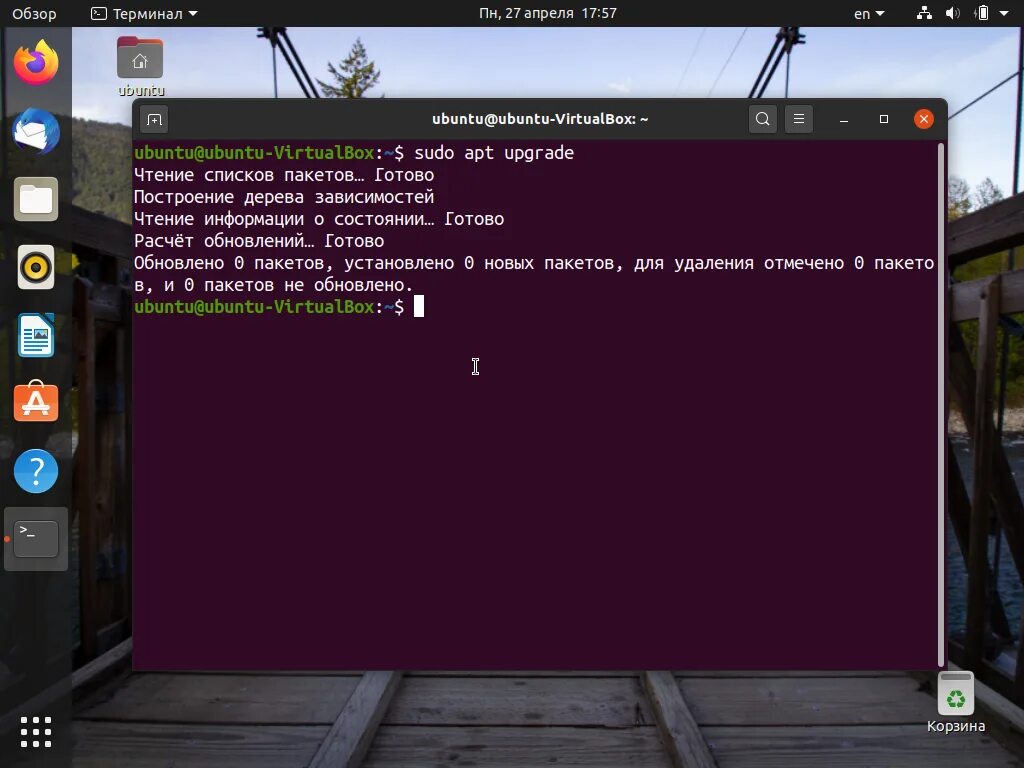Show the applications grid
This screenshot has height=768, width=1024.
36,731
